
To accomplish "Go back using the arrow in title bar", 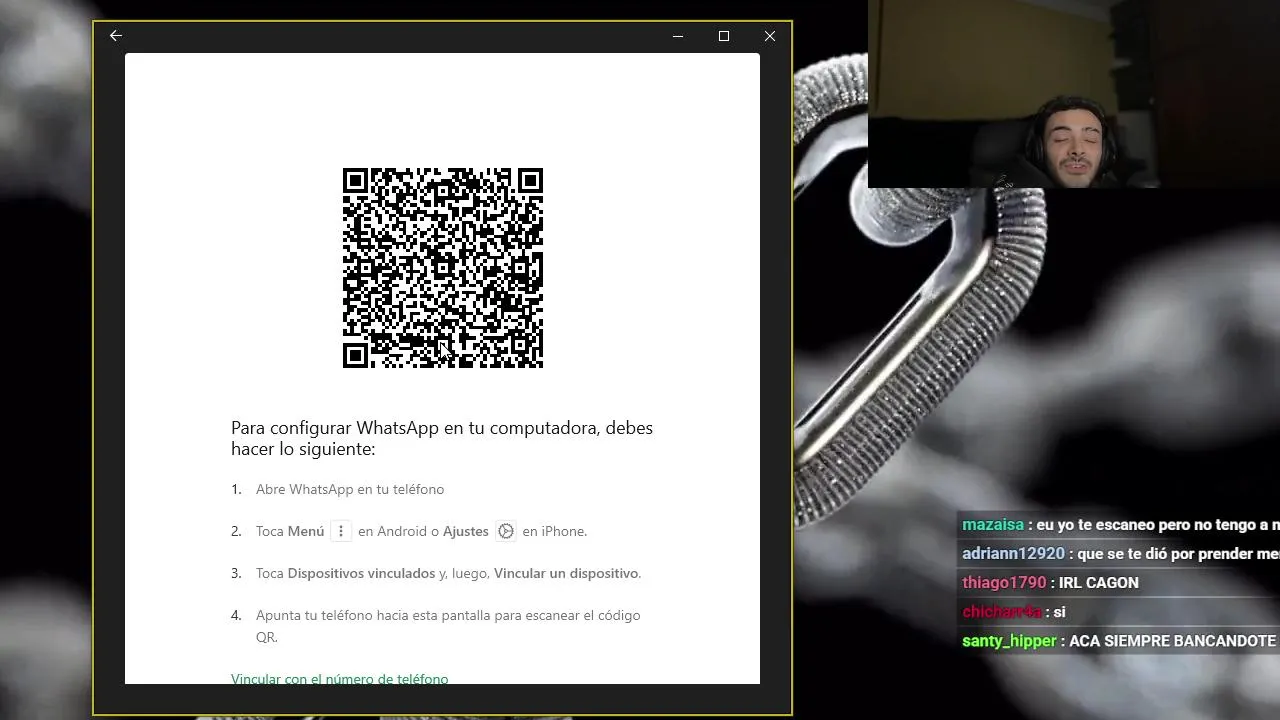I will point(116,36).
